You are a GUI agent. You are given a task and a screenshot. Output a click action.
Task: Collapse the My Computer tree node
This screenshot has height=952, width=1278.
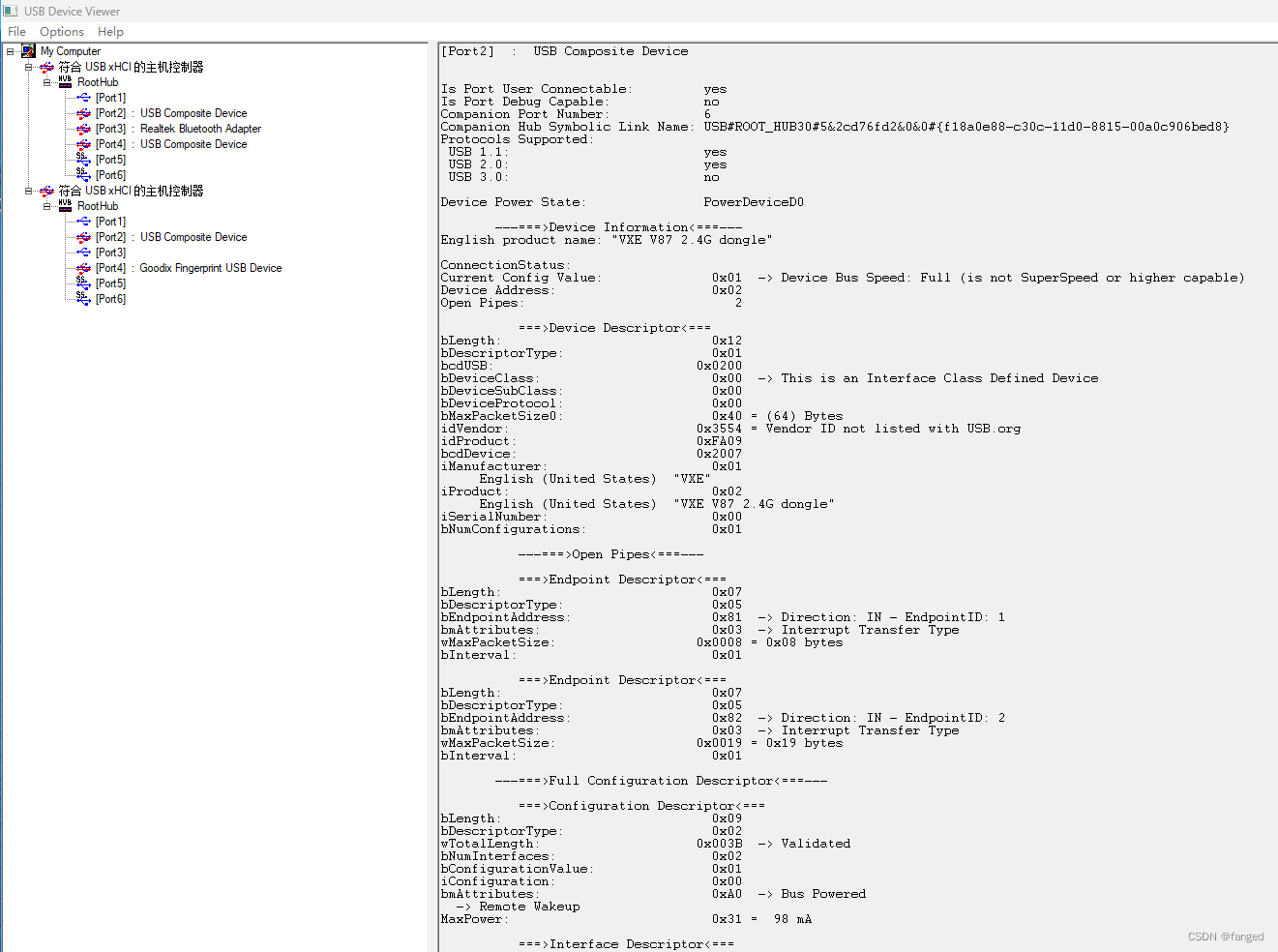pos(11,51)
